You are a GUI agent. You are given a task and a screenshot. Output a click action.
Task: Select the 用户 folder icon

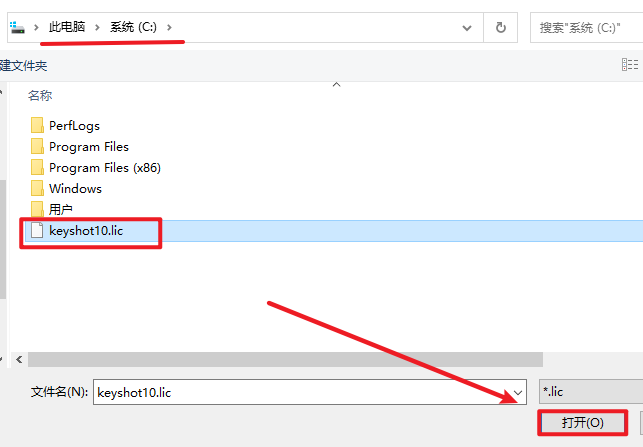point(37,209)
